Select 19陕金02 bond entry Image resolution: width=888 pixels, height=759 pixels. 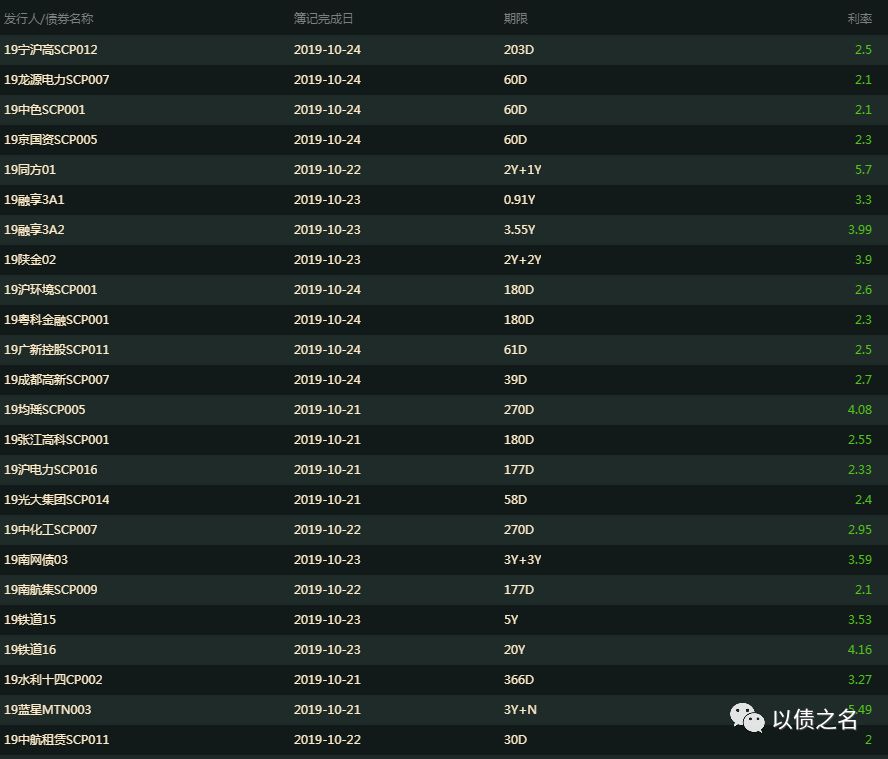point(30,260)
